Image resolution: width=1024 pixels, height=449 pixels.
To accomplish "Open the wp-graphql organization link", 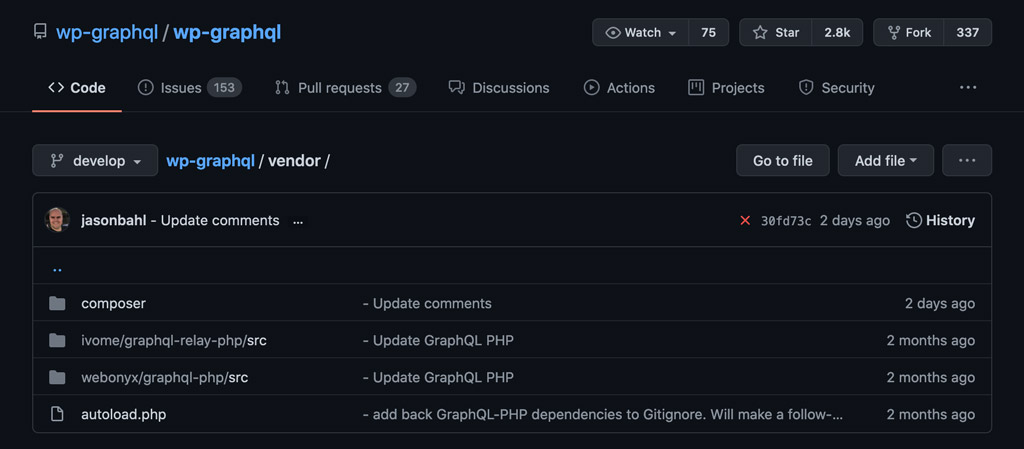I will click(x=107, y=32).
